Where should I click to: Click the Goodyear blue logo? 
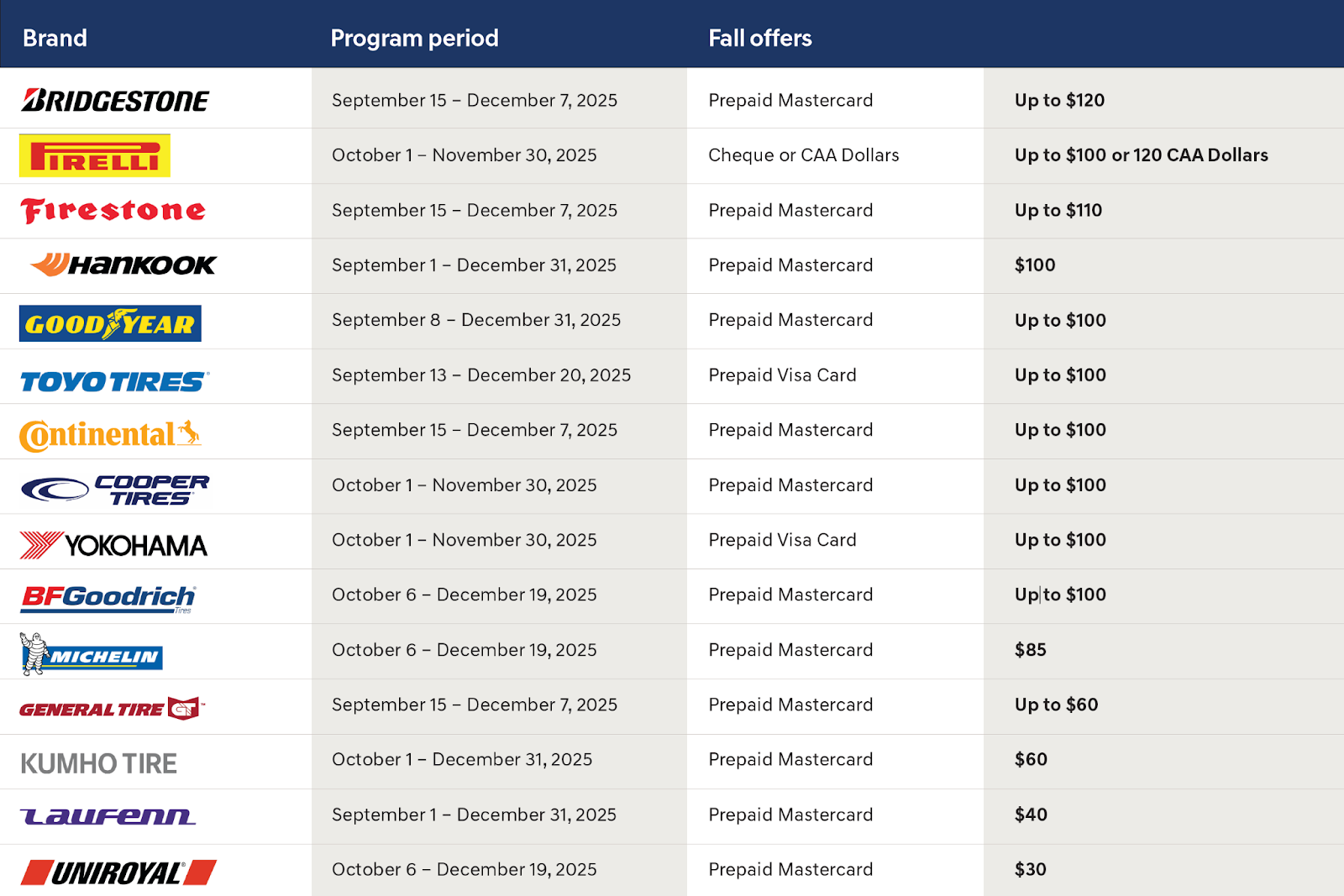(x=110, y=323)
